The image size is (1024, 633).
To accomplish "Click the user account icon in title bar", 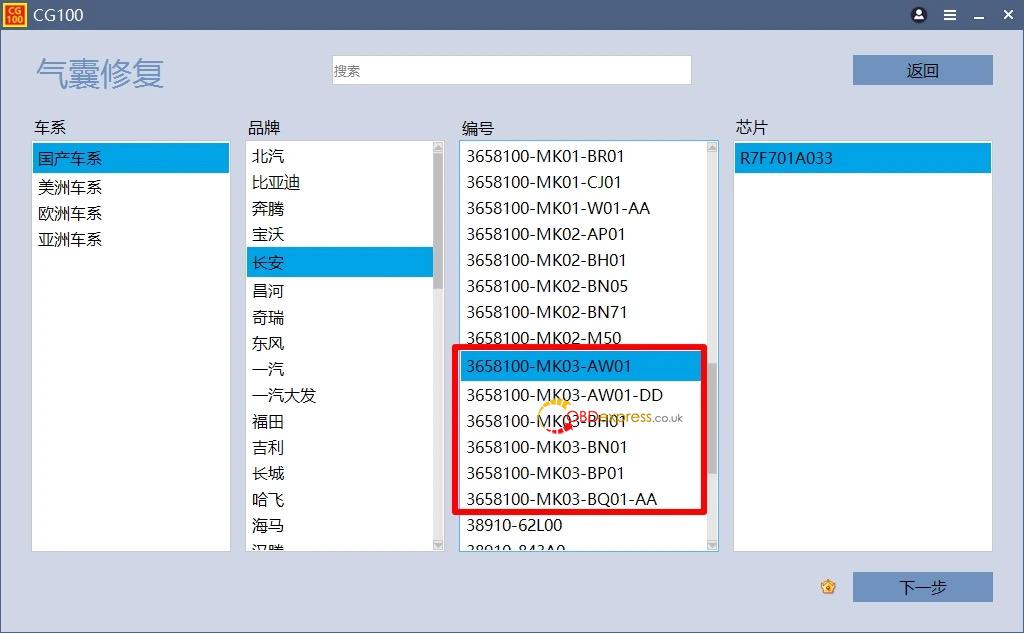I will 919,15.
